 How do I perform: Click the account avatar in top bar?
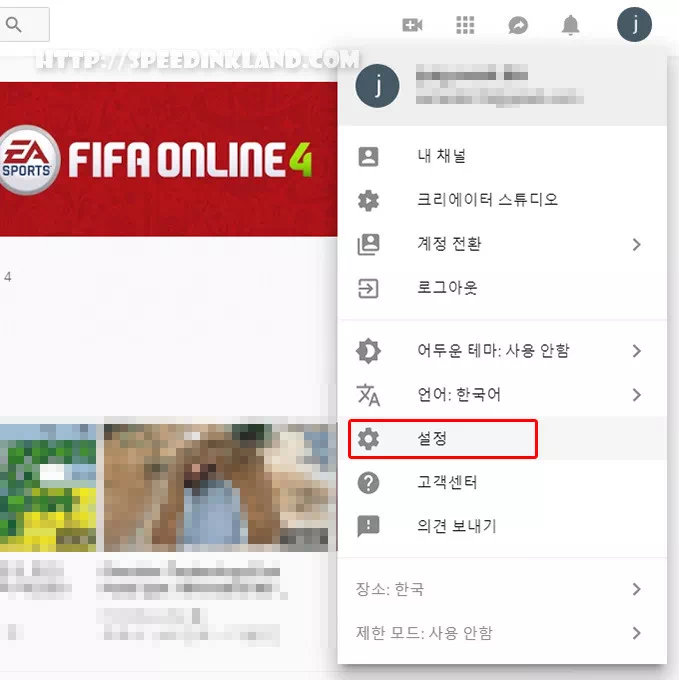tap(634, 24)
